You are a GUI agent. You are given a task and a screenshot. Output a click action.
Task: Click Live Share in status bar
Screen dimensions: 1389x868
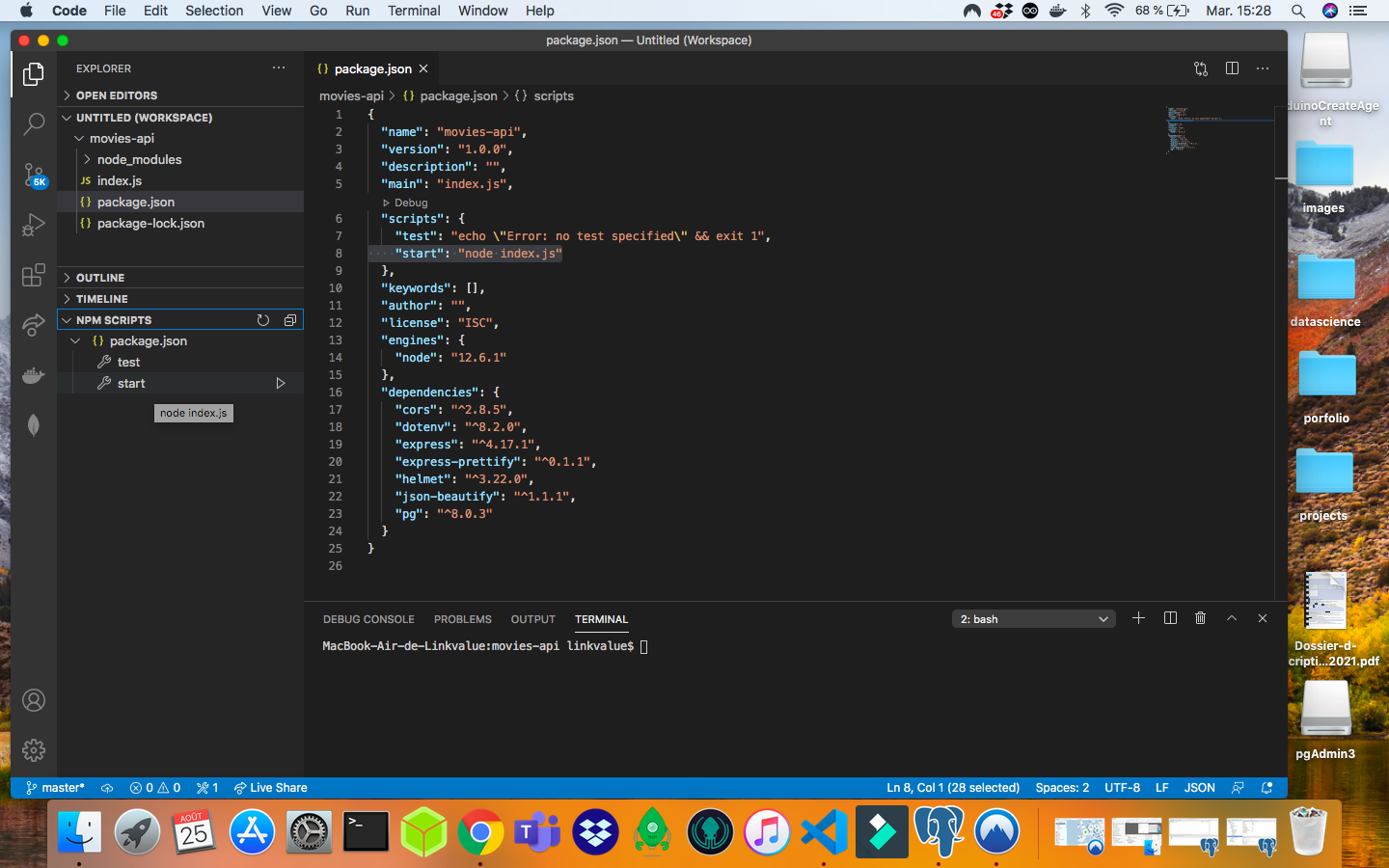[270, 788]
